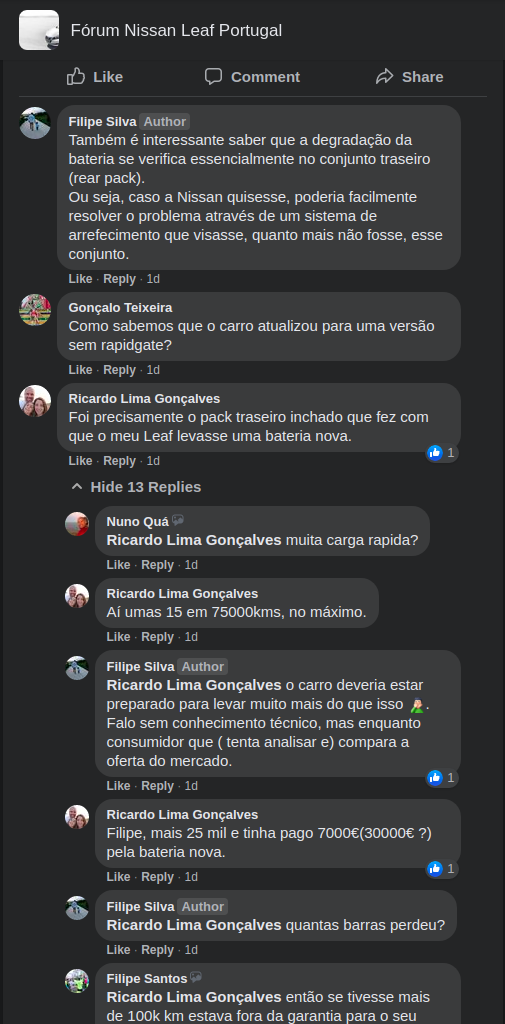Click the like reaction badge on the 7000€ reply
Viewport: 505px width, 1024px height.
point(442,869)
